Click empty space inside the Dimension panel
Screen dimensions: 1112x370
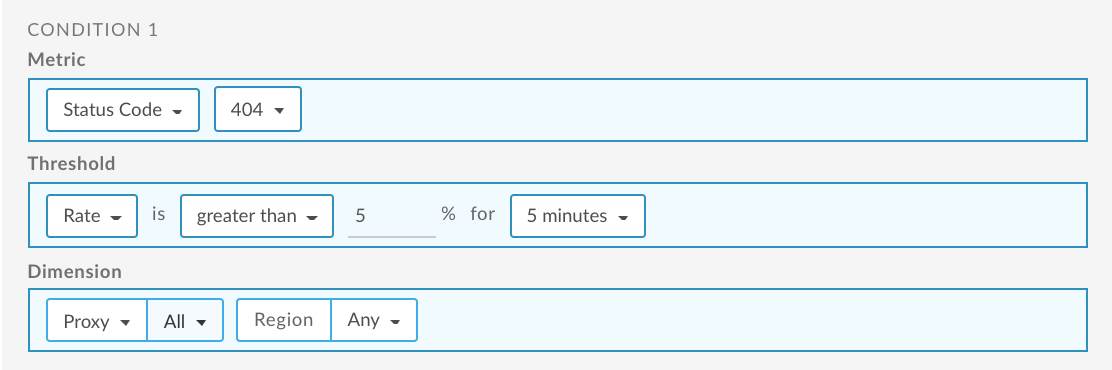point(752,320)
